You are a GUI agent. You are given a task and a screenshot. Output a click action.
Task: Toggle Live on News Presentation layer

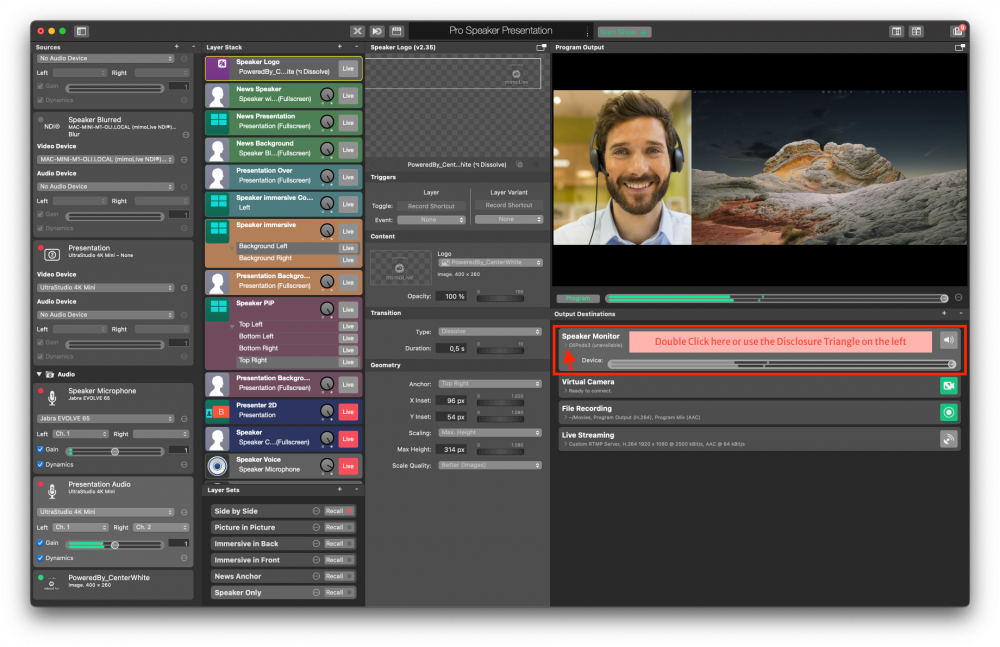348,123
